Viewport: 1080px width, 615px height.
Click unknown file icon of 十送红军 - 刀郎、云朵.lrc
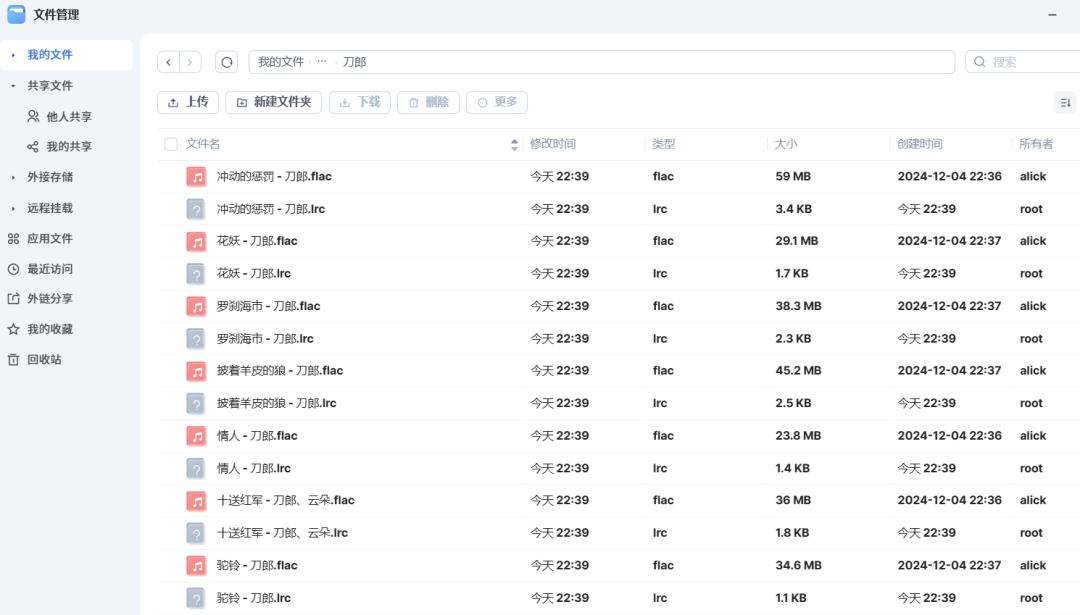(x=196, y=533)
